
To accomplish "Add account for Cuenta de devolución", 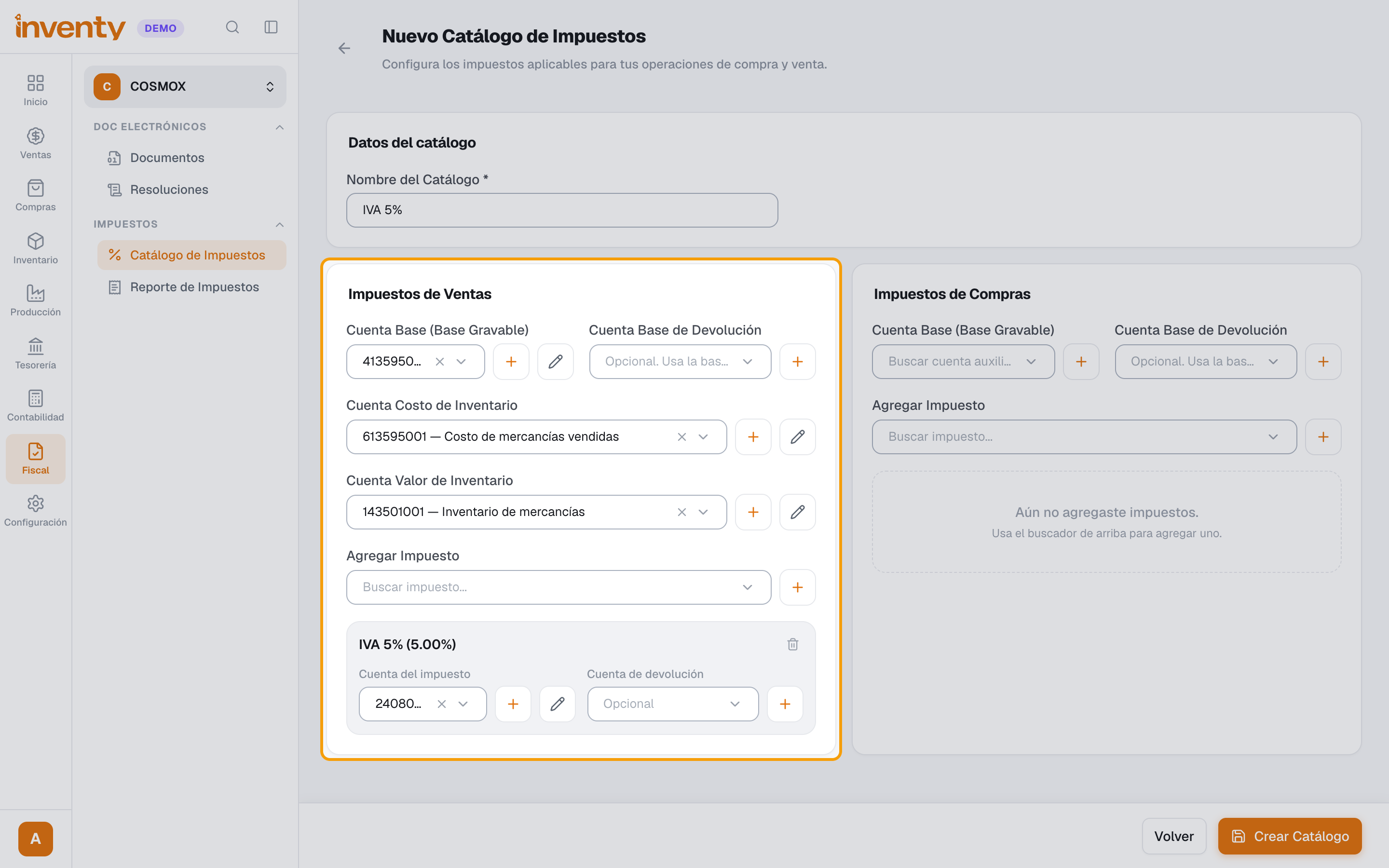I will coord(785,704).
